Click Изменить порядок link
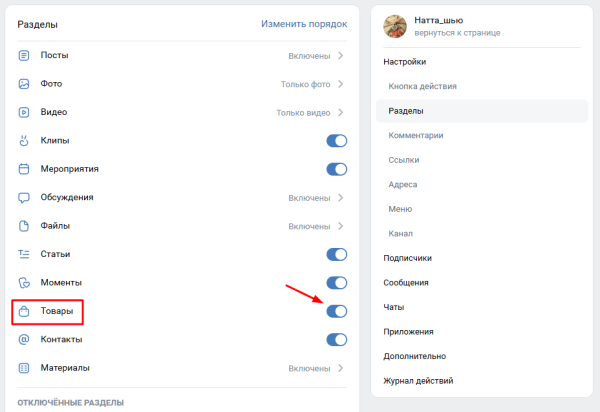This screenshot has height=412, width=600. (304, 24)
